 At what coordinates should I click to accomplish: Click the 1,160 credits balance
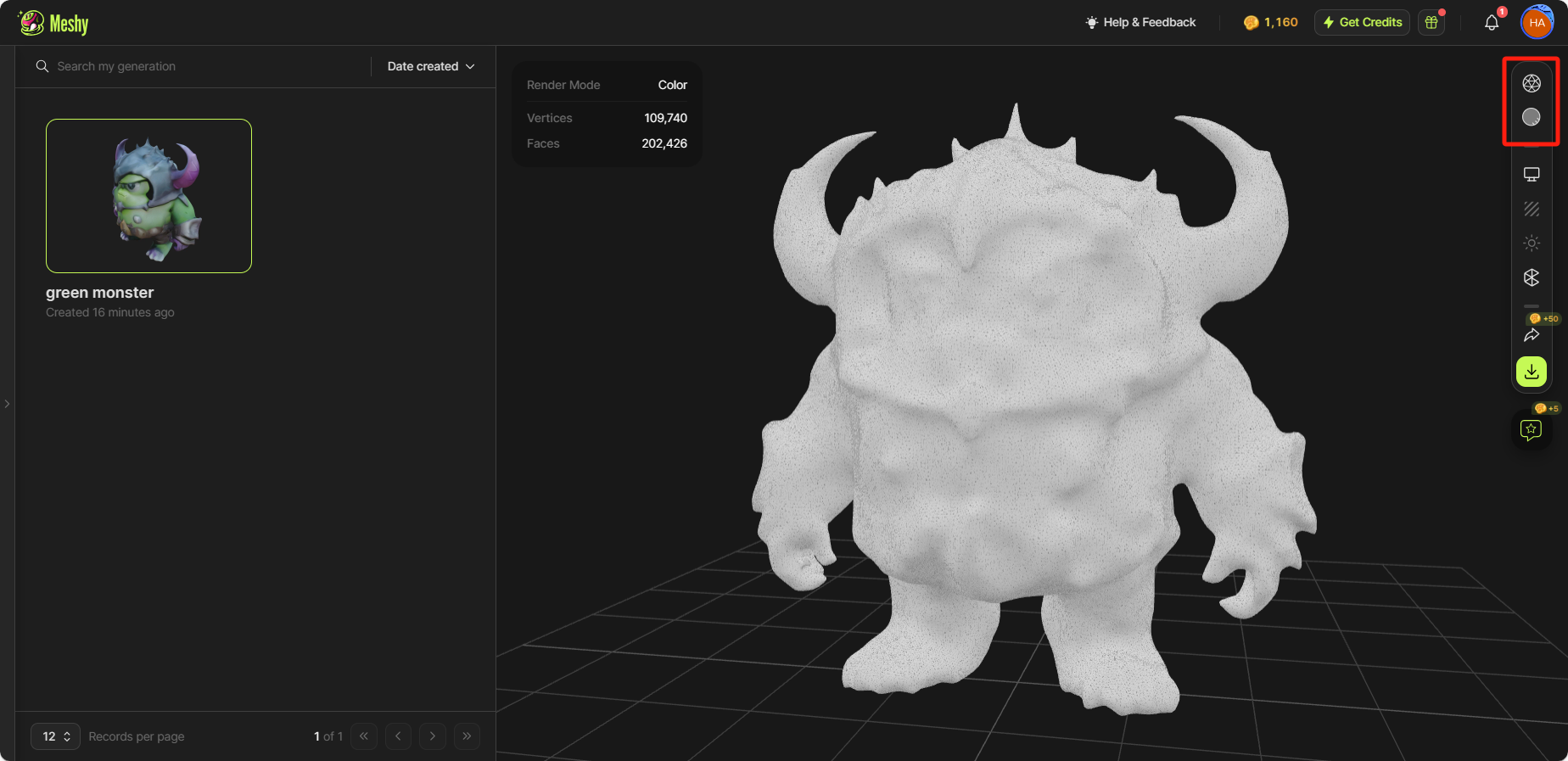click(x=1270, y=22)
